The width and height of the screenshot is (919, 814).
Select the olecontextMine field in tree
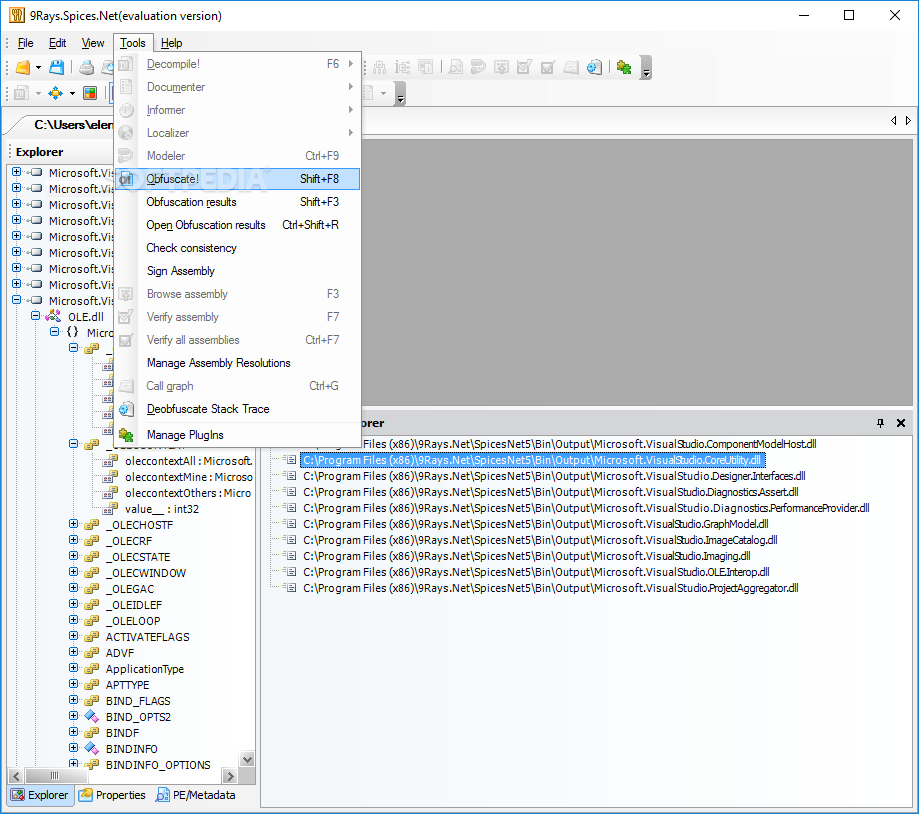(189, 477)
